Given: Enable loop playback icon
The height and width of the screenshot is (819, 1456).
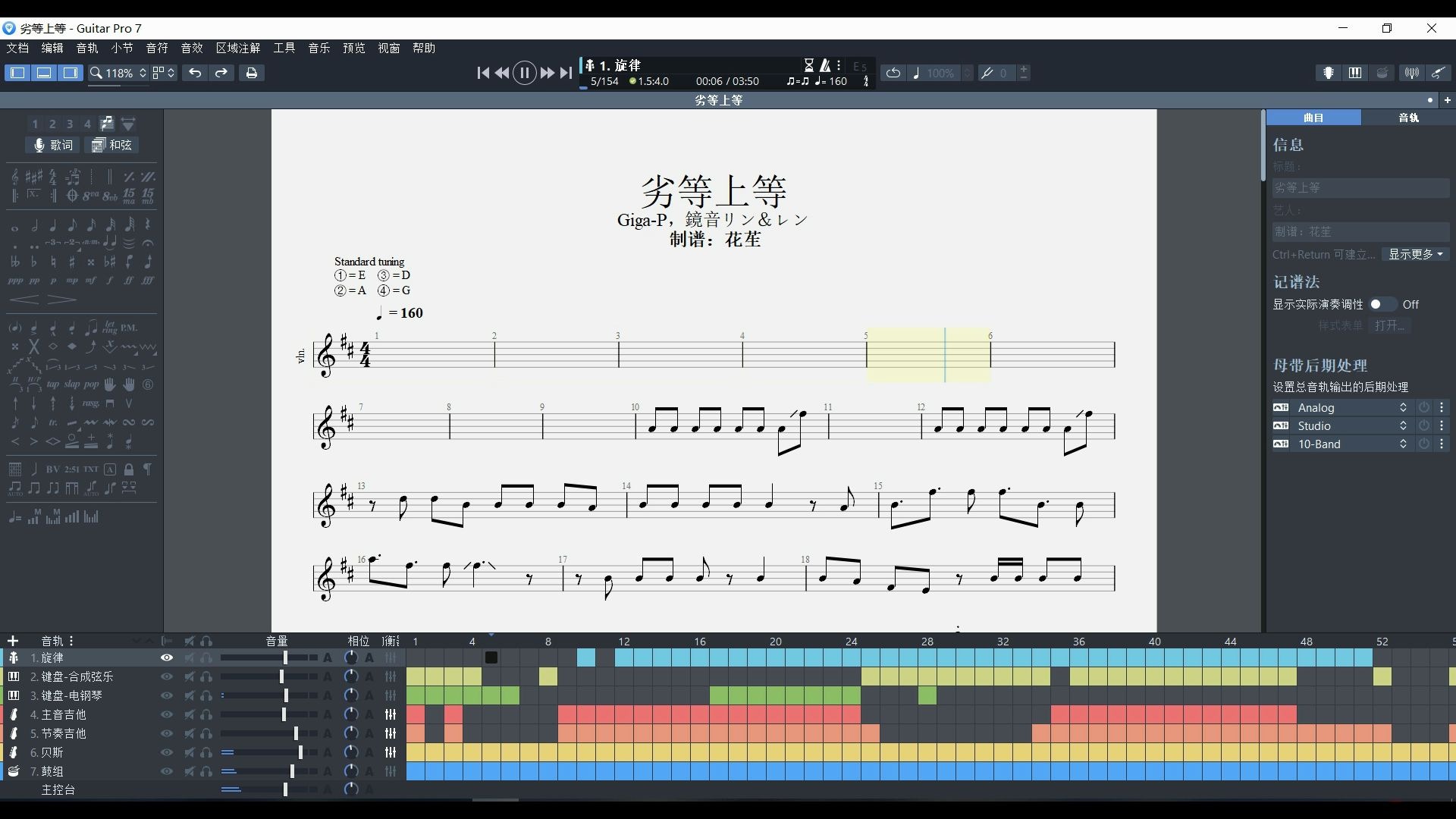Looking at the screenshot, I should coord(893,73).
